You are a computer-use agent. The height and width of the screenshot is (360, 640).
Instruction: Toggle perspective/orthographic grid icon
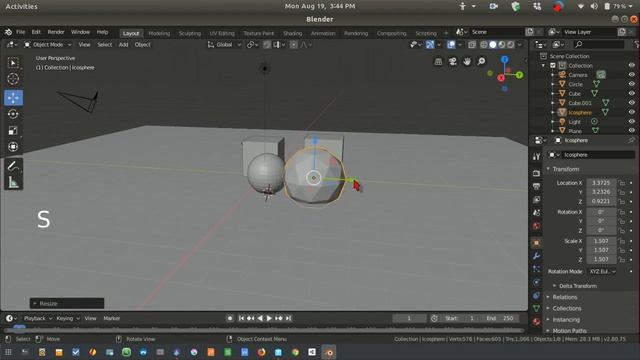[x=438, y=62]
